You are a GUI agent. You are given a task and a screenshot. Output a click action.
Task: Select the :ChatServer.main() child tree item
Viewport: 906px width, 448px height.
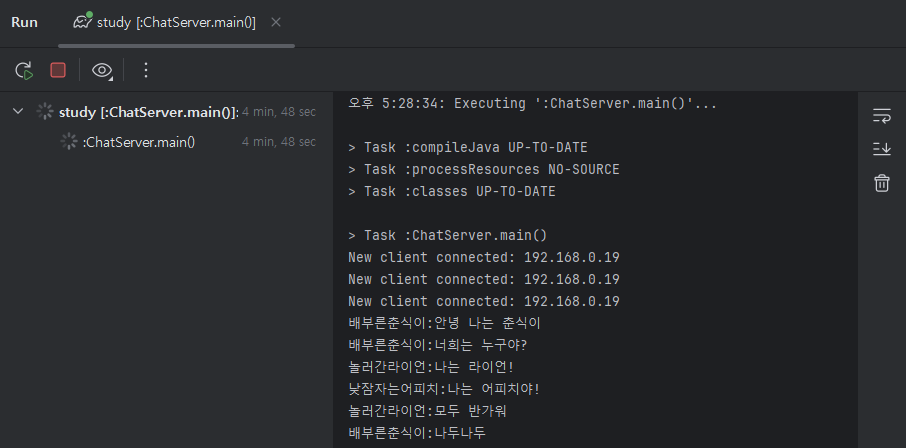pos(139,142)
